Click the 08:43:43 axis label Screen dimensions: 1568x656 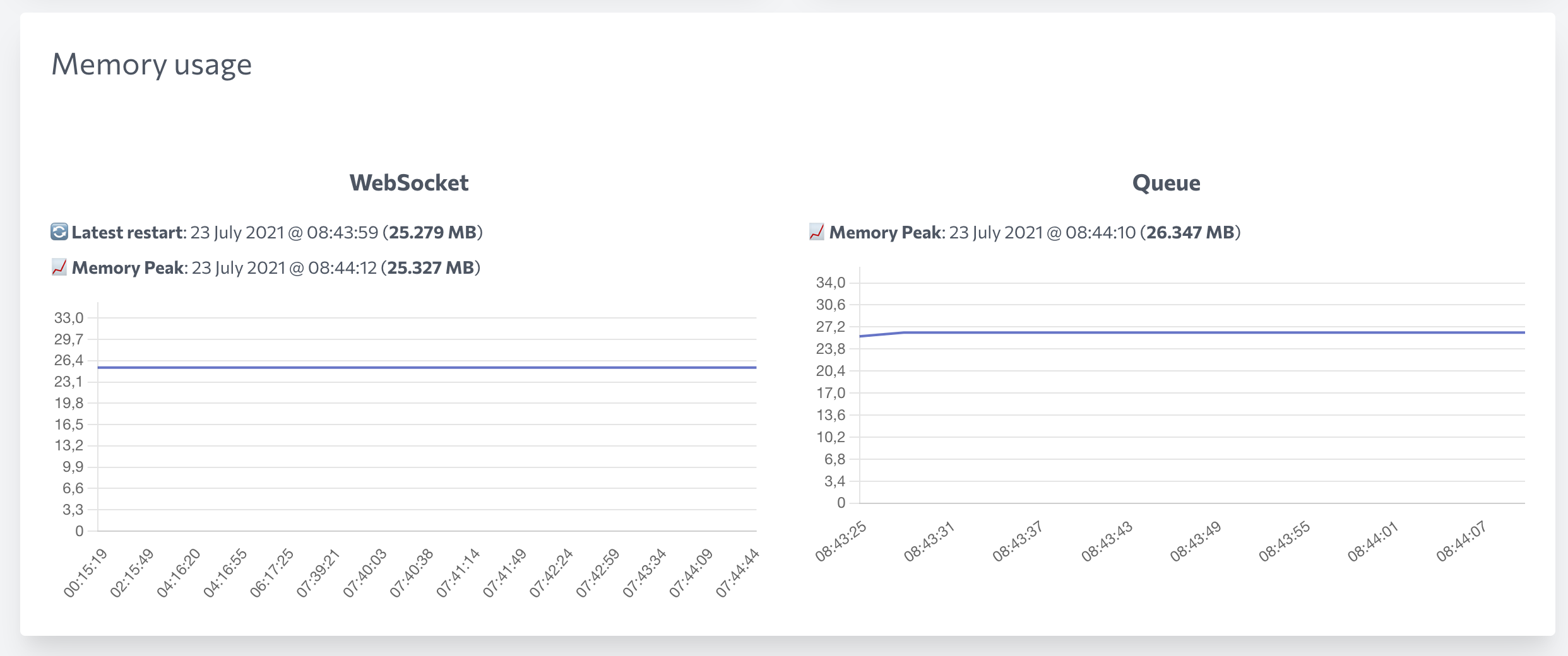point(1107,541)
